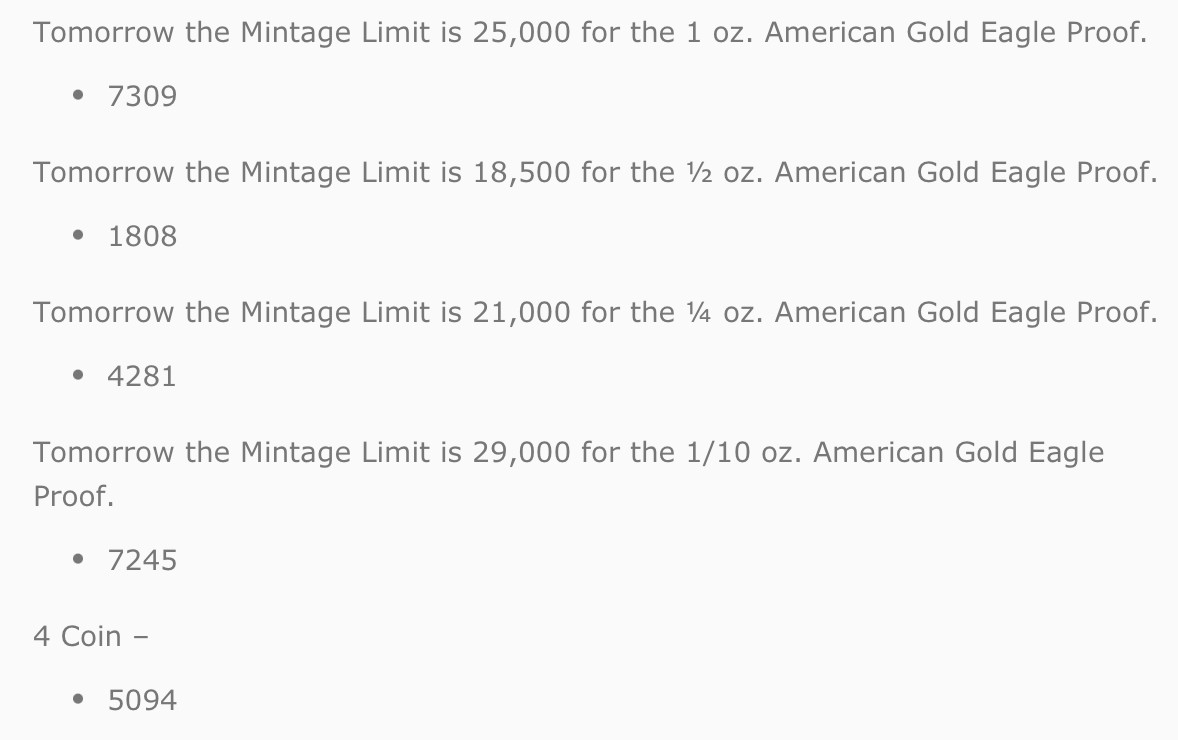Click the 5094 figure under 4 Coin
This screenshot has height=740, width=1178.
coord(142,701)
